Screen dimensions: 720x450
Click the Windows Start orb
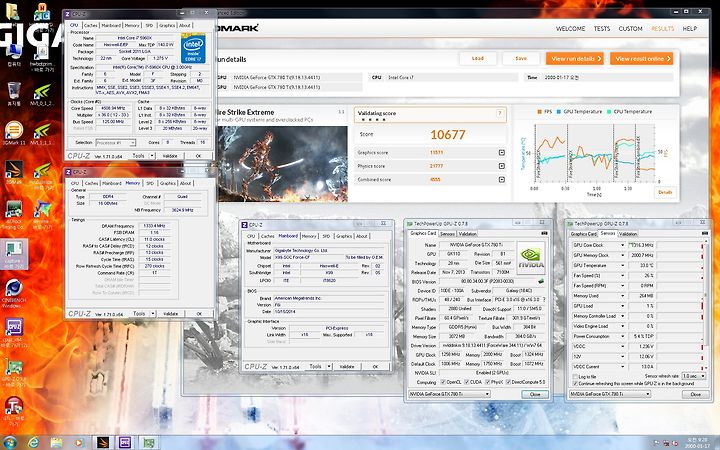(x=10, y=443)
